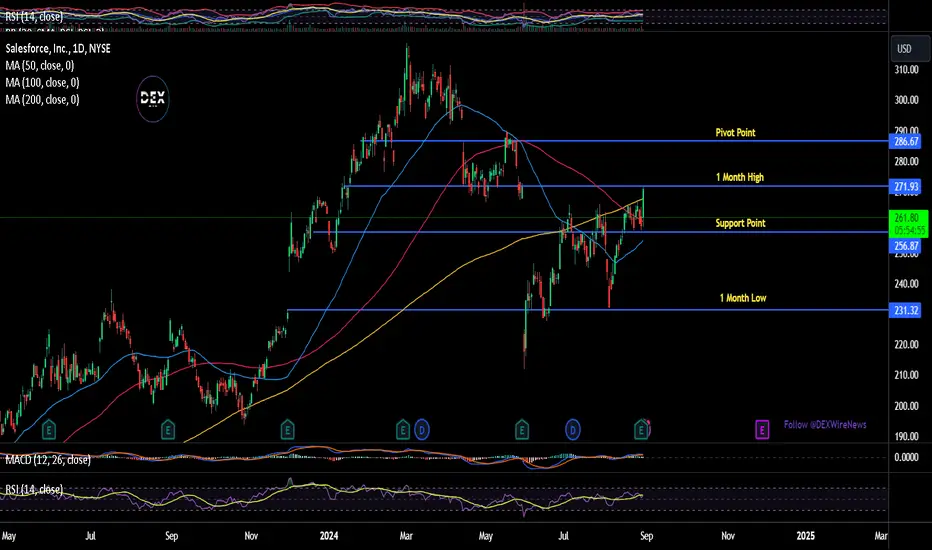Image resolution: width=932 pixels, height=550 pixels.
Task: Click the earnings E marker for late November 2023
Action: [287, 429]
